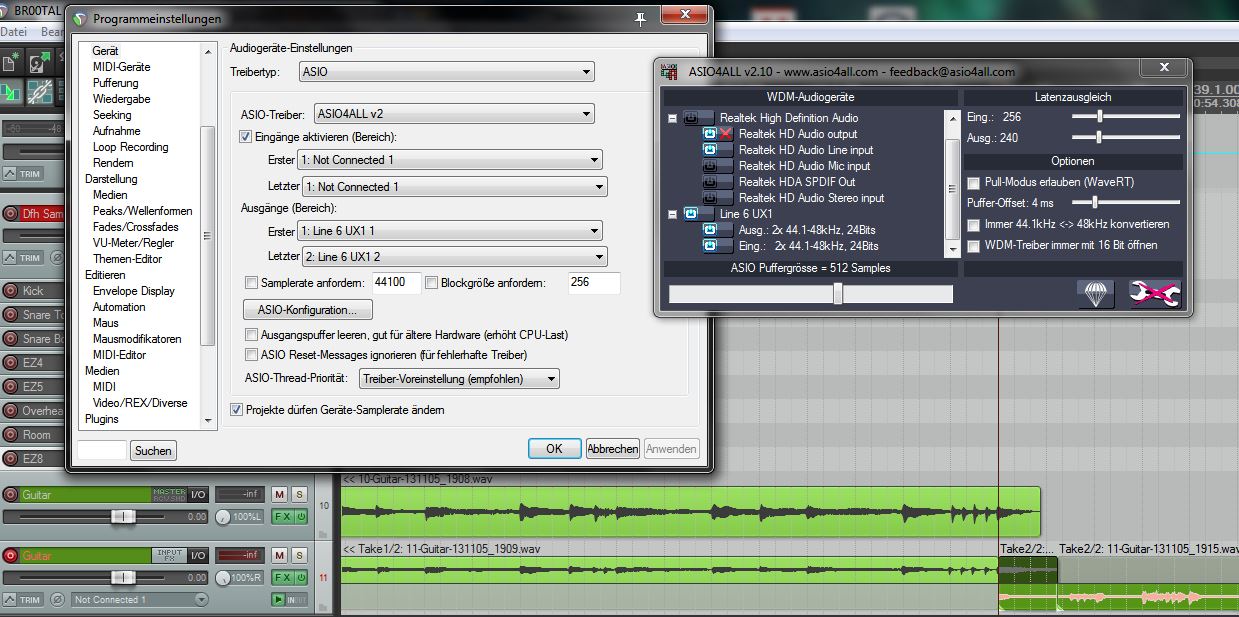Viewport: 1239px width, 617px height.
Task: Open Ausgänge Letzter Line 6 UX1 2 dropdown
Action: [x=454, y=257]
